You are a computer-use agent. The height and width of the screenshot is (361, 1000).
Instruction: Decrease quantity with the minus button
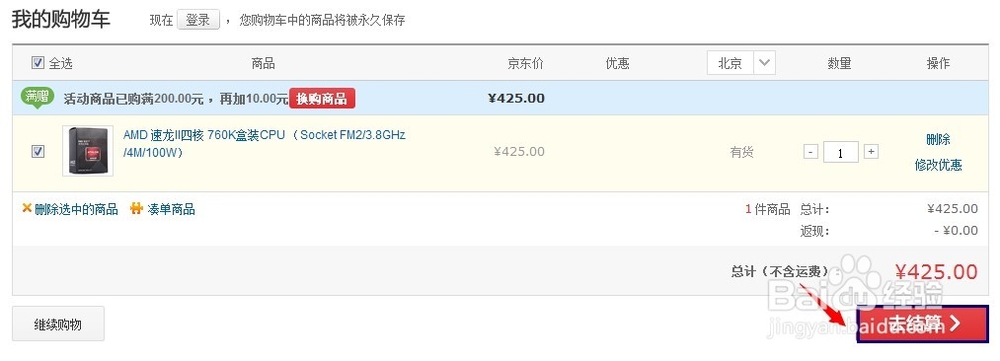811,152
